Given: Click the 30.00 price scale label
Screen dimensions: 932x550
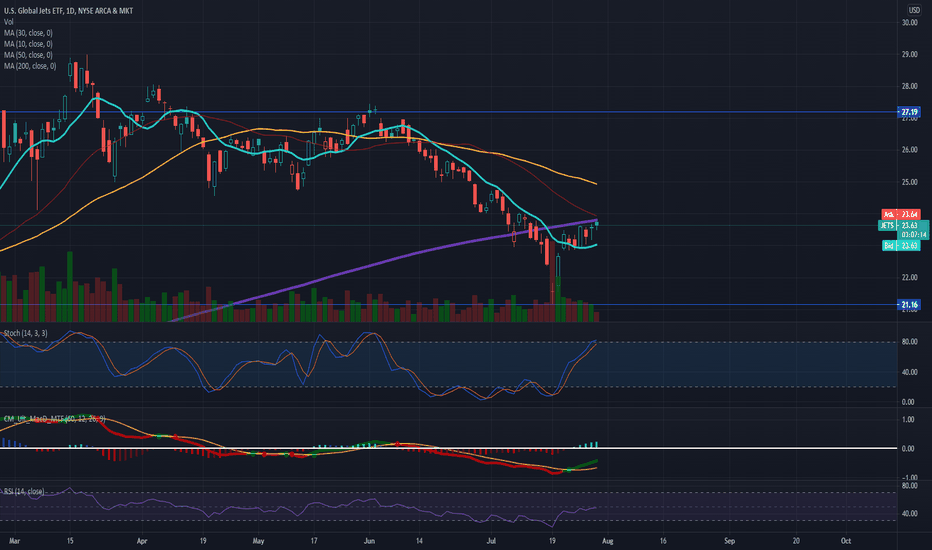Looking at the screenshot, I should click(909, 23).
